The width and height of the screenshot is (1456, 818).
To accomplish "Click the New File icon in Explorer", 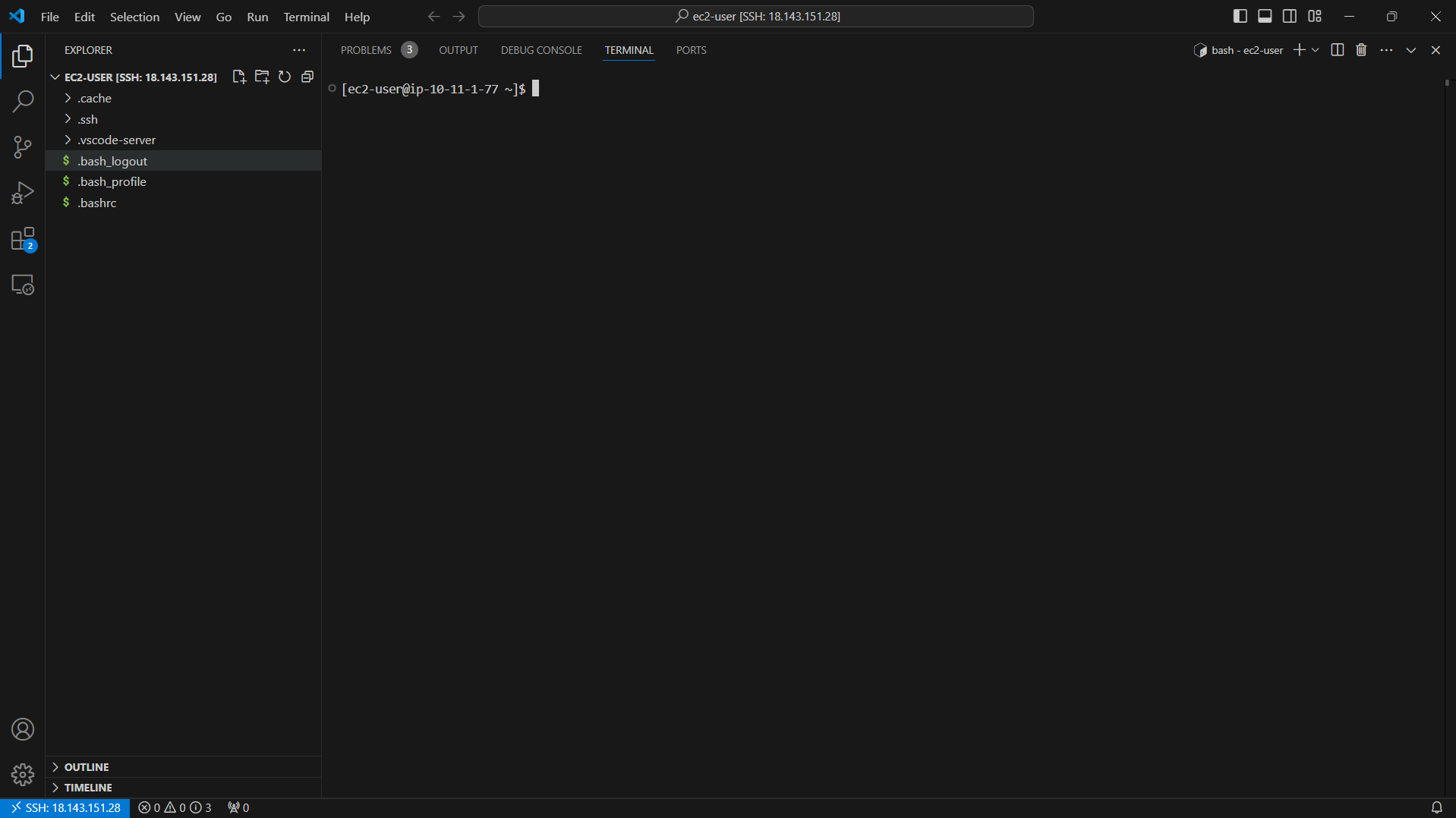I will click(x=239, y=77).
